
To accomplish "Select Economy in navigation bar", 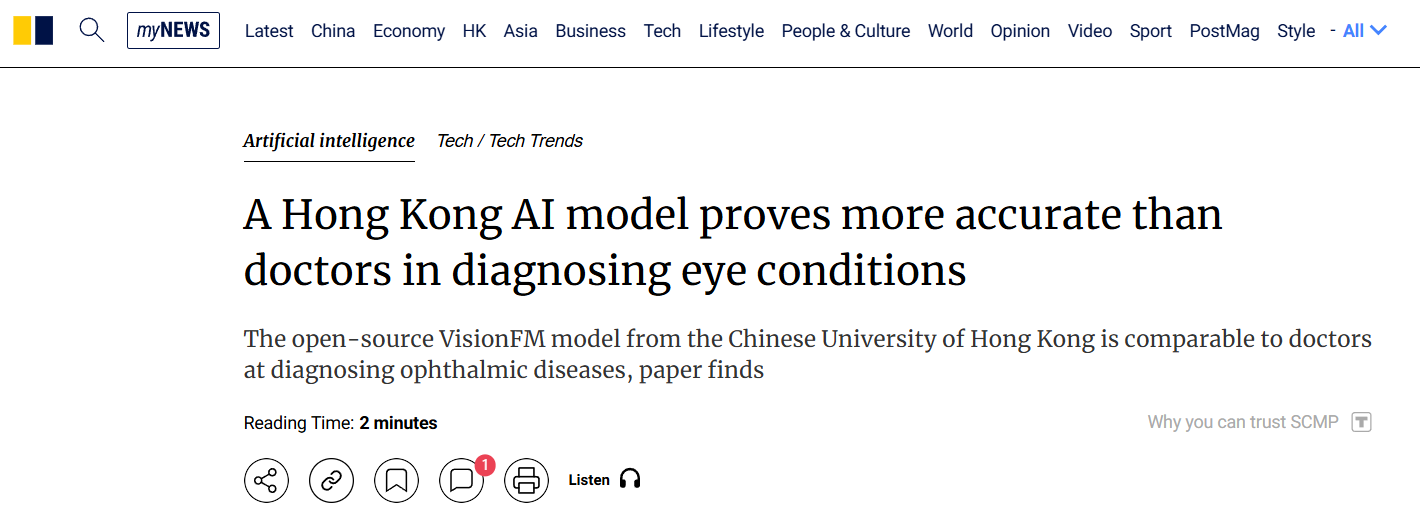I will 409,31.
